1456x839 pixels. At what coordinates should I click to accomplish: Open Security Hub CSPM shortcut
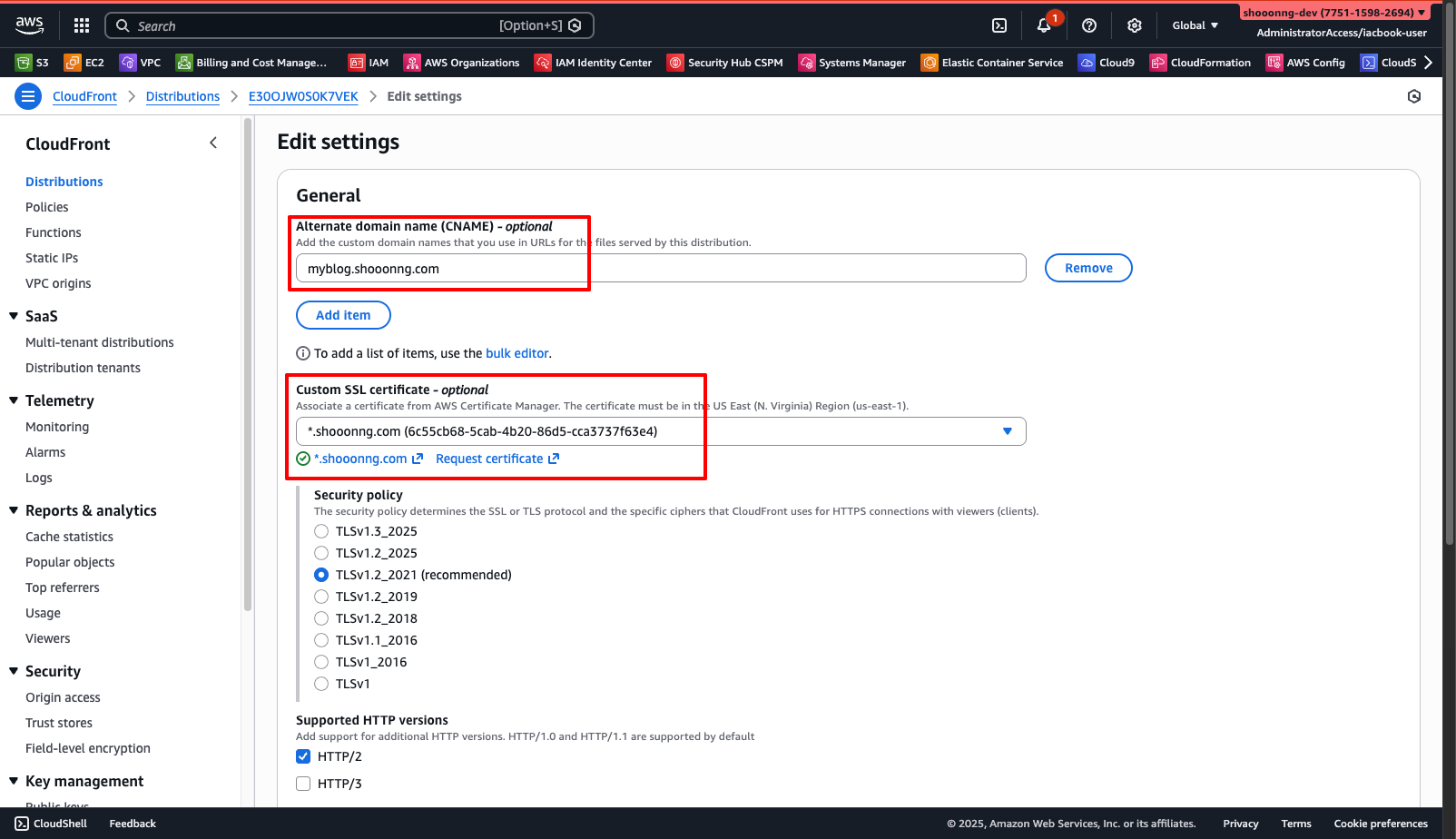point(725,63)
